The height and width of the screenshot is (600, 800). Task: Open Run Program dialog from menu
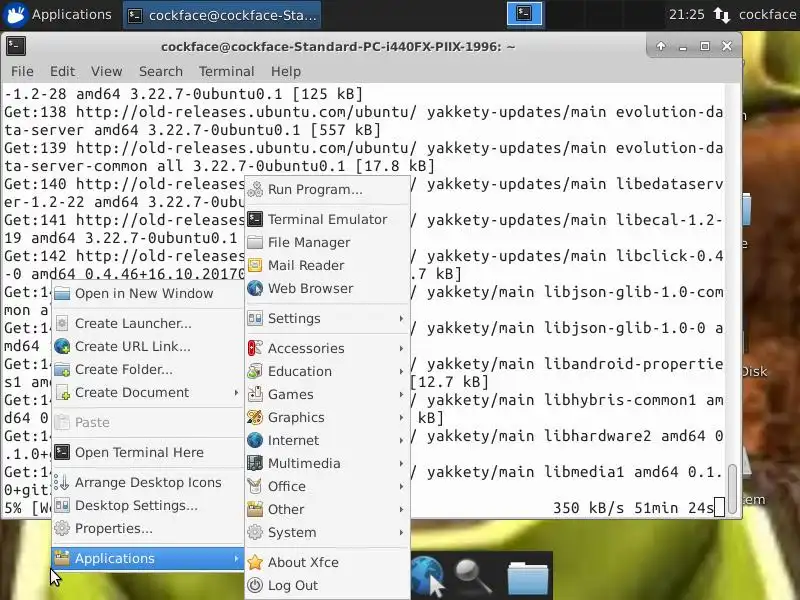coord(327,189)
